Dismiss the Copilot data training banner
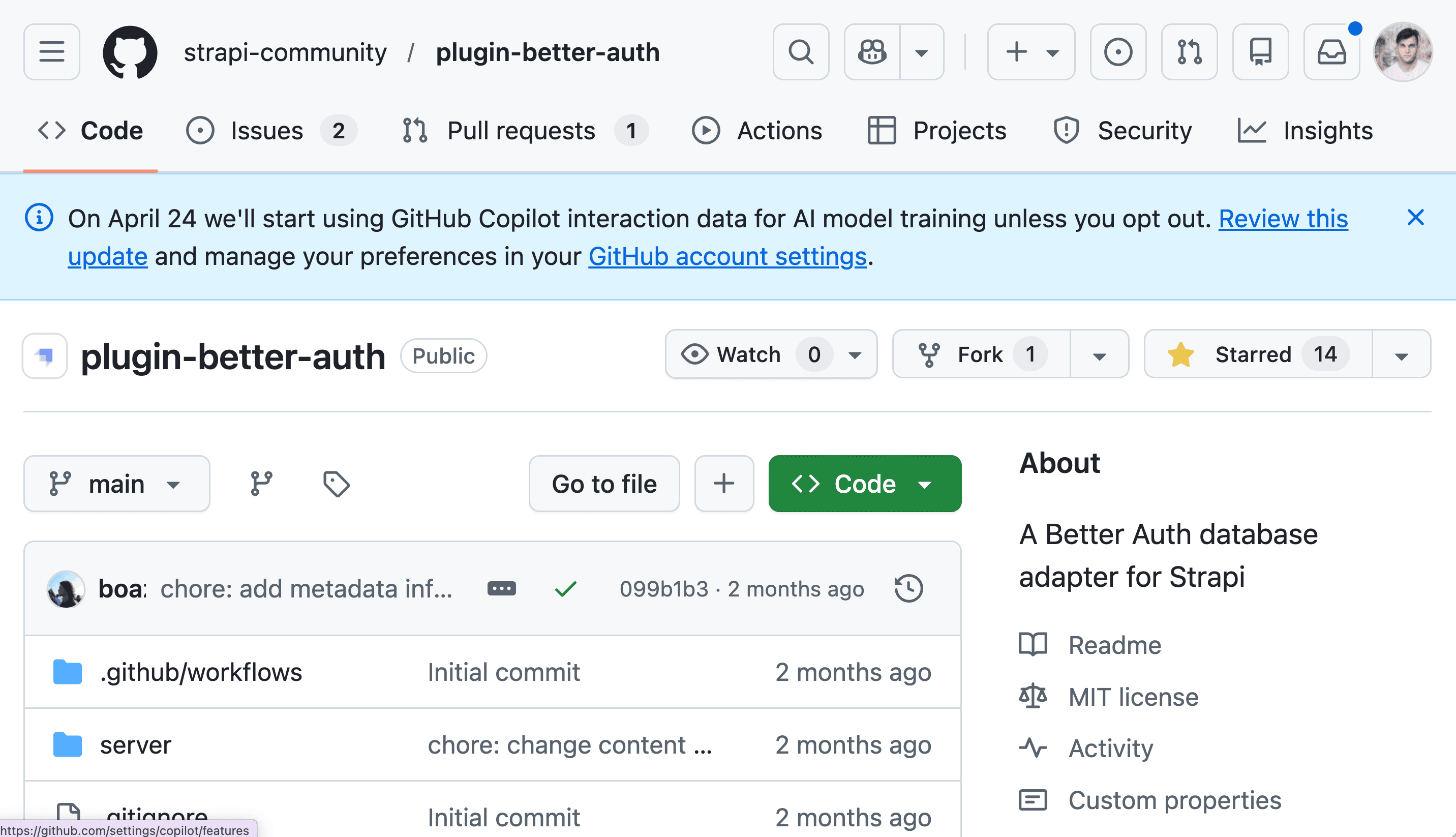The width and height of the screenshot is (1456, 837). (x=1415, y=217)
